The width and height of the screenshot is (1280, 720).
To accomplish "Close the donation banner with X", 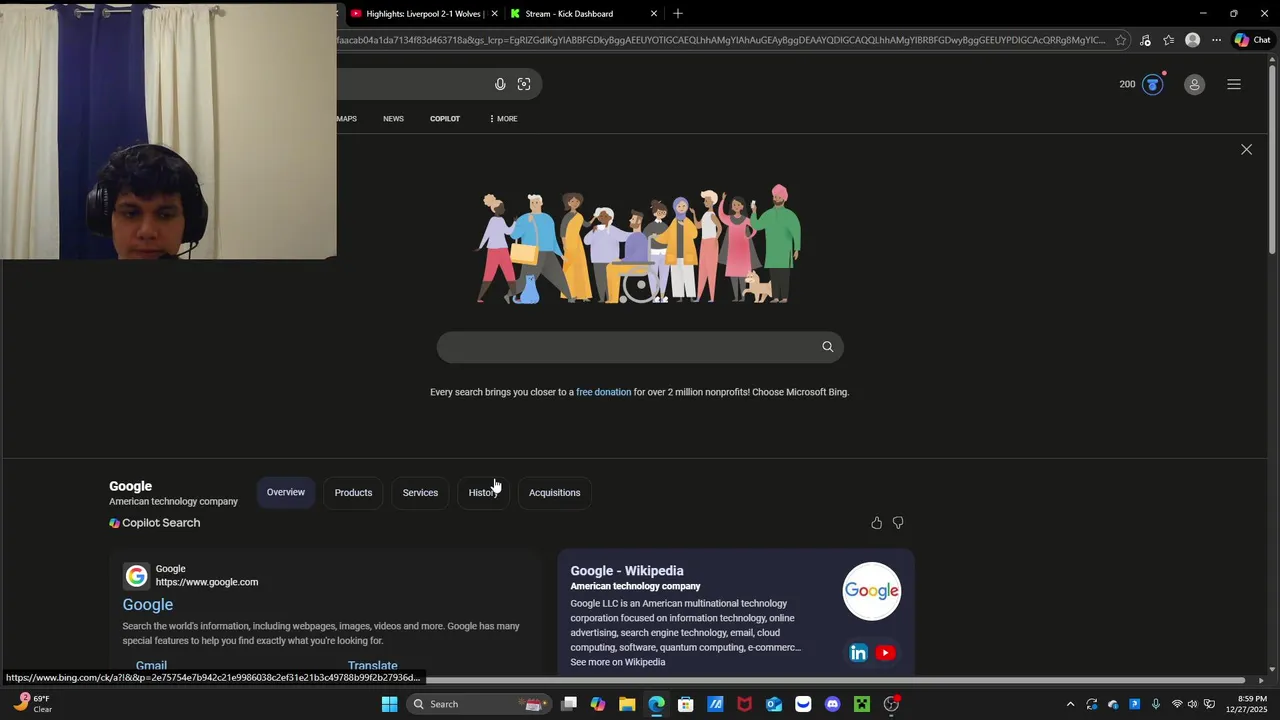I will click(1246, 149).
